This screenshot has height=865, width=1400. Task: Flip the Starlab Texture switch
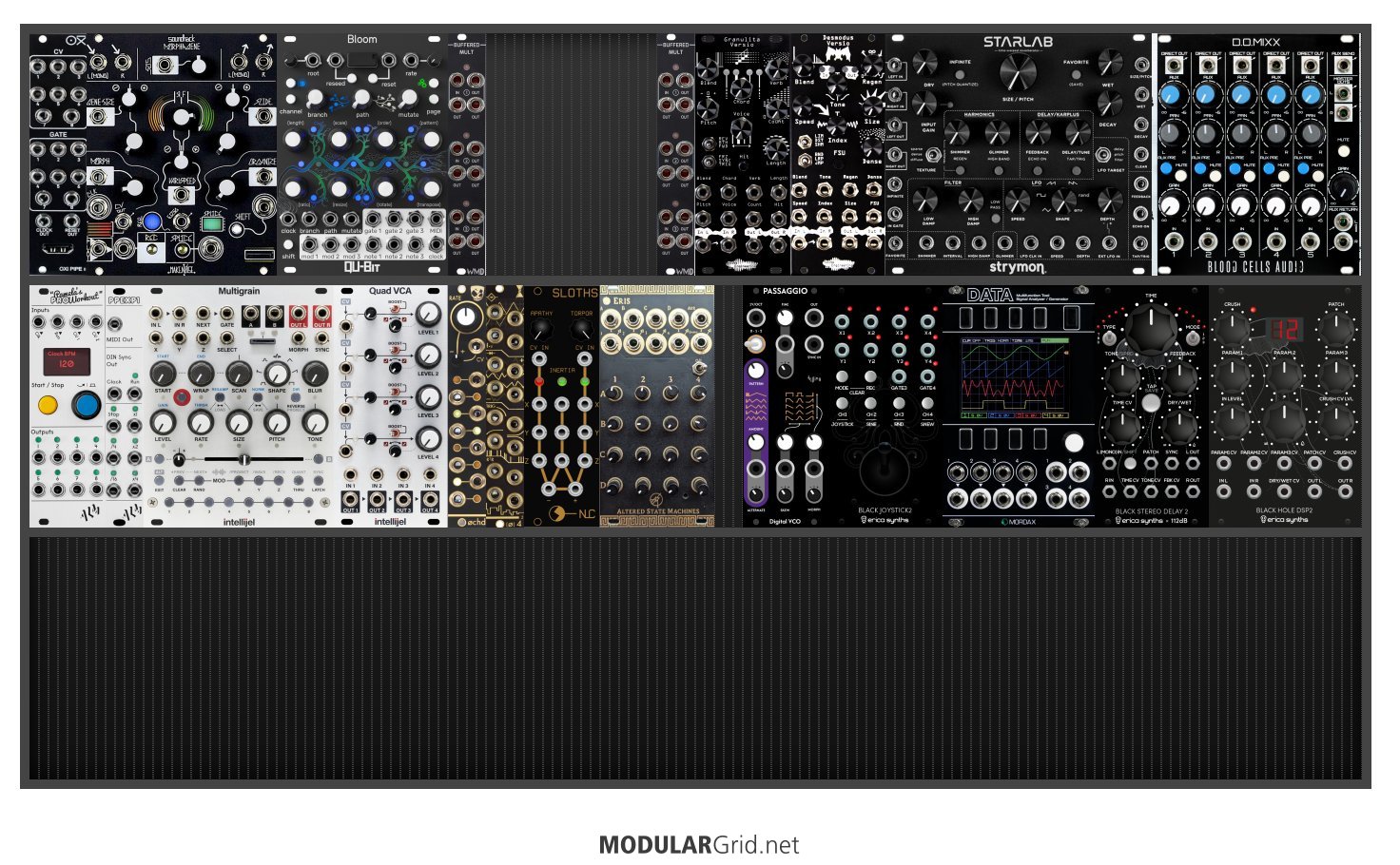pyautogui.click(x=934, y=155)
